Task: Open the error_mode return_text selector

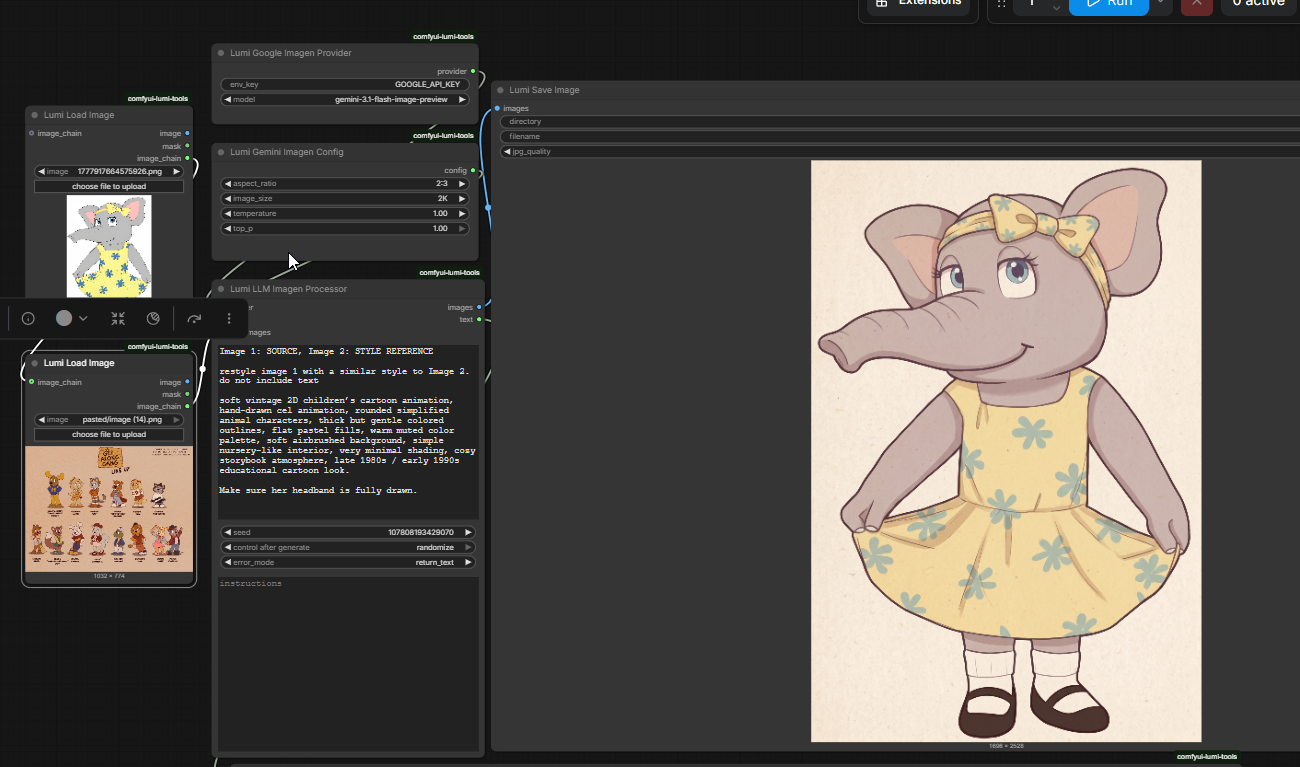Action: pos(347,563)
